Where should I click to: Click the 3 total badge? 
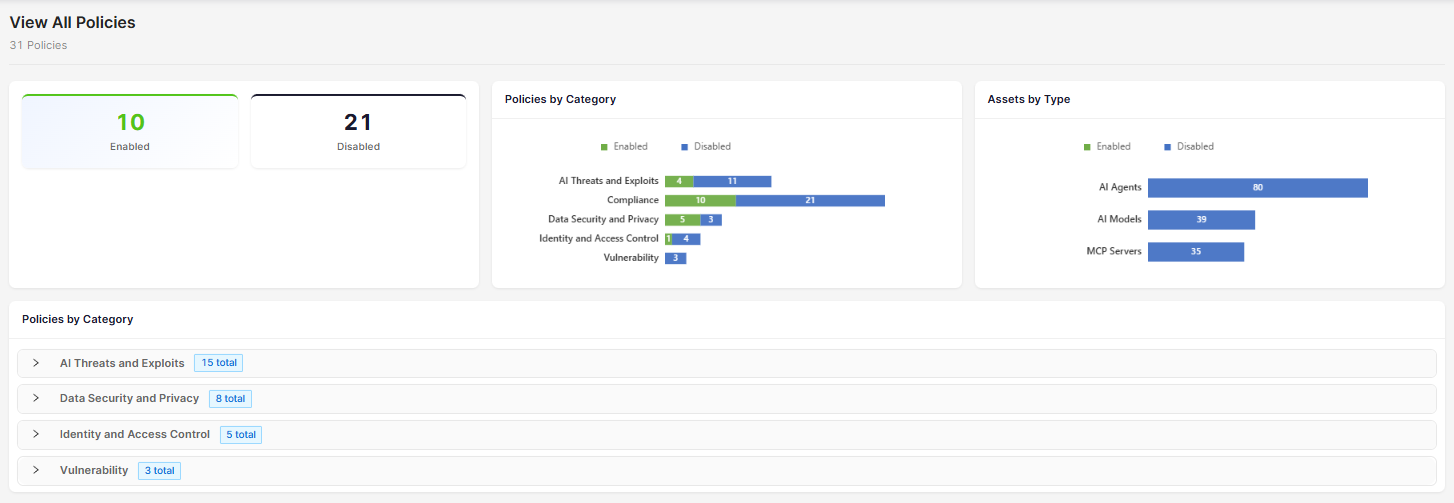pos(159,470)
